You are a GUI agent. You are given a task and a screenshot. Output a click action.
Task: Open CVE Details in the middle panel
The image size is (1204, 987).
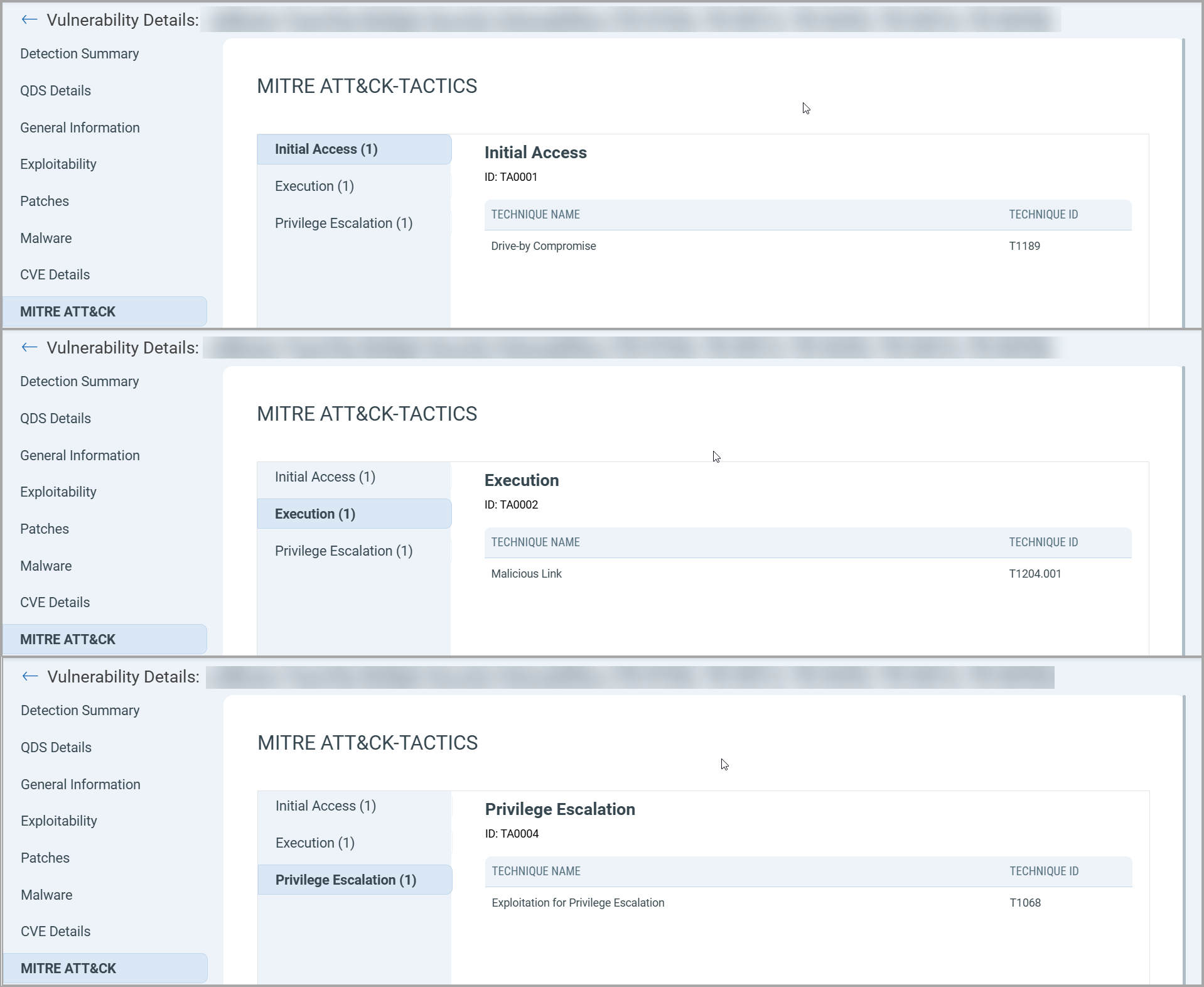pyautogui.click(x=55, y=602)
